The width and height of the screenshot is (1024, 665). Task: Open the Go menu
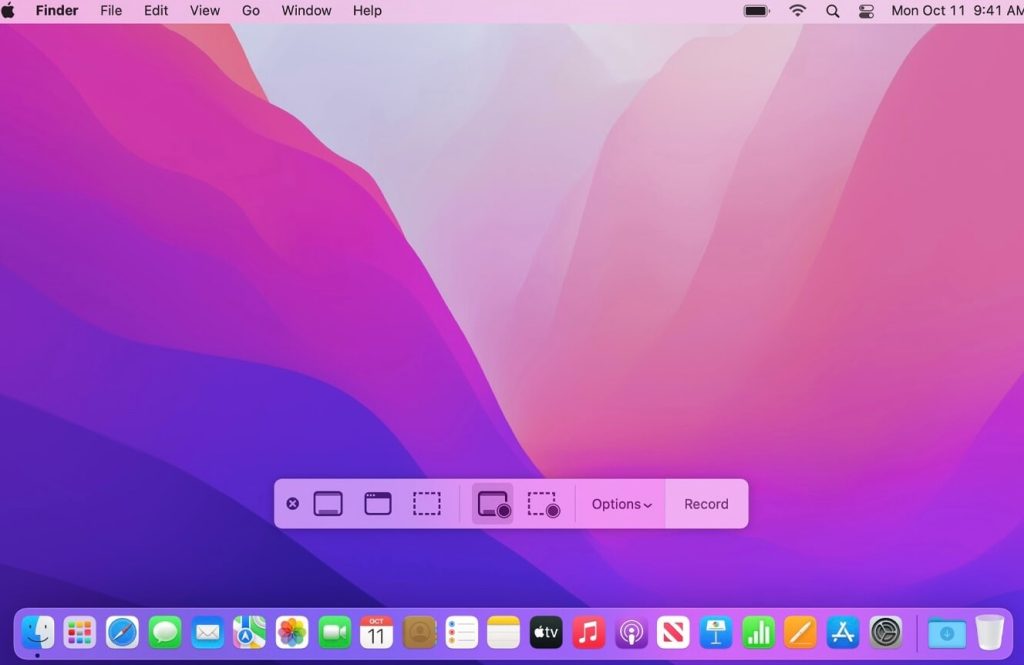point(251,10)
